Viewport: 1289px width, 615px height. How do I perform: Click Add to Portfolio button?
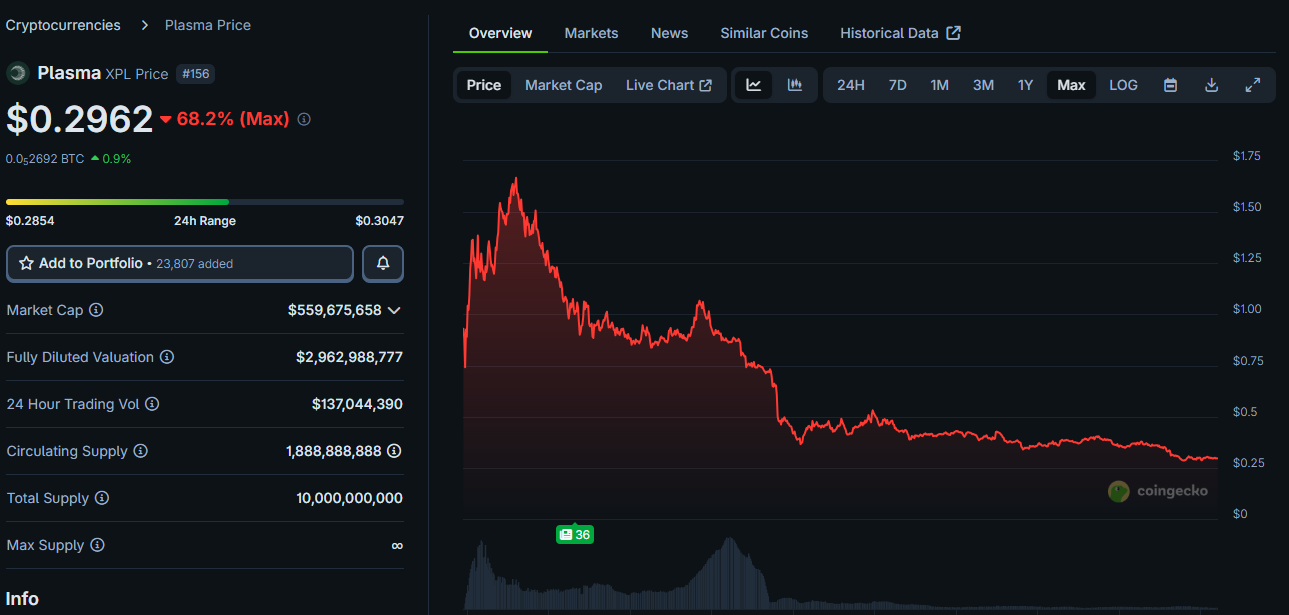[180, 263]
